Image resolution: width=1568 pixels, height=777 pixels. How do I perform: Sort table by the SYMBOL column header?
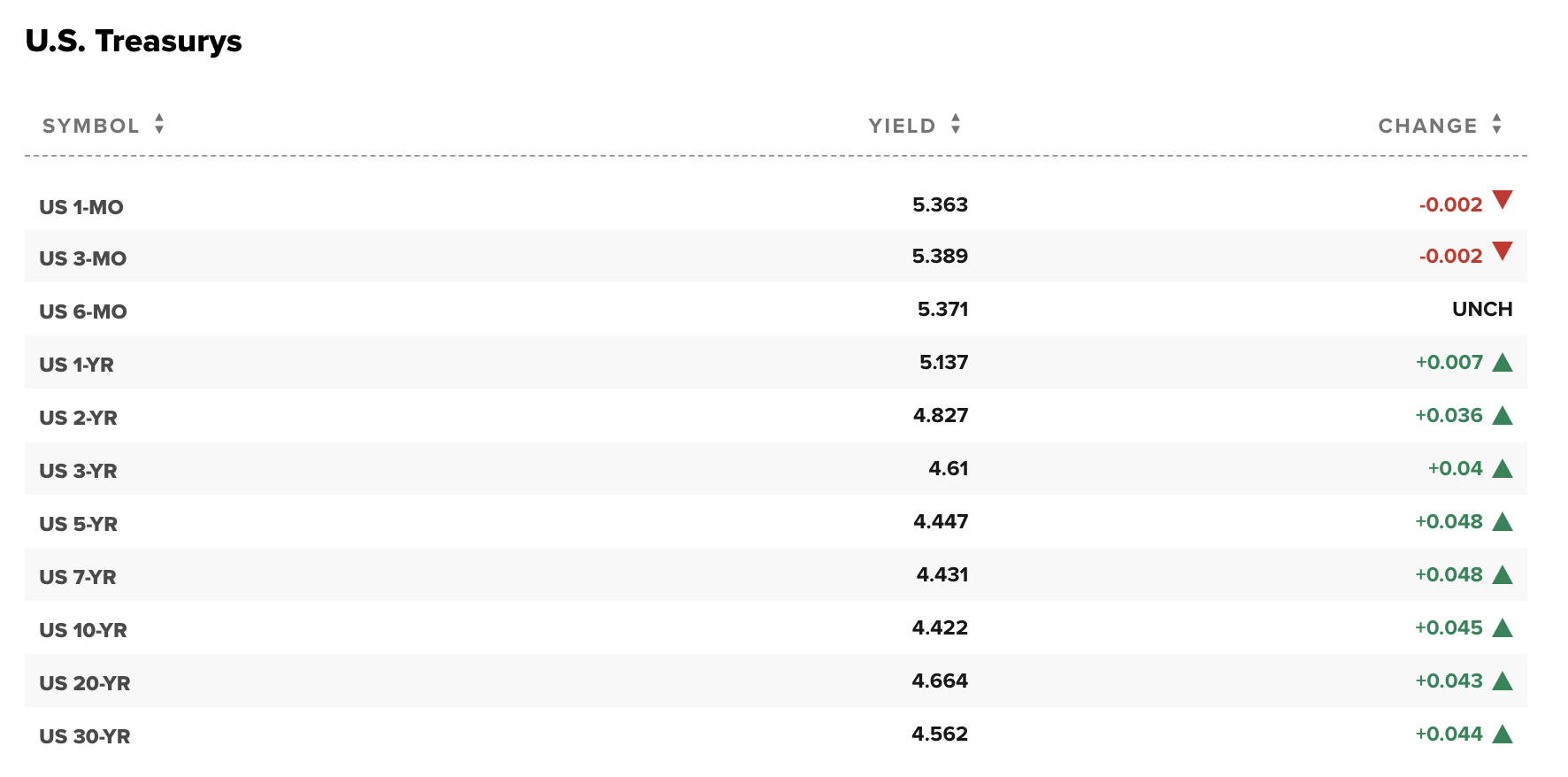pos(90,126)
